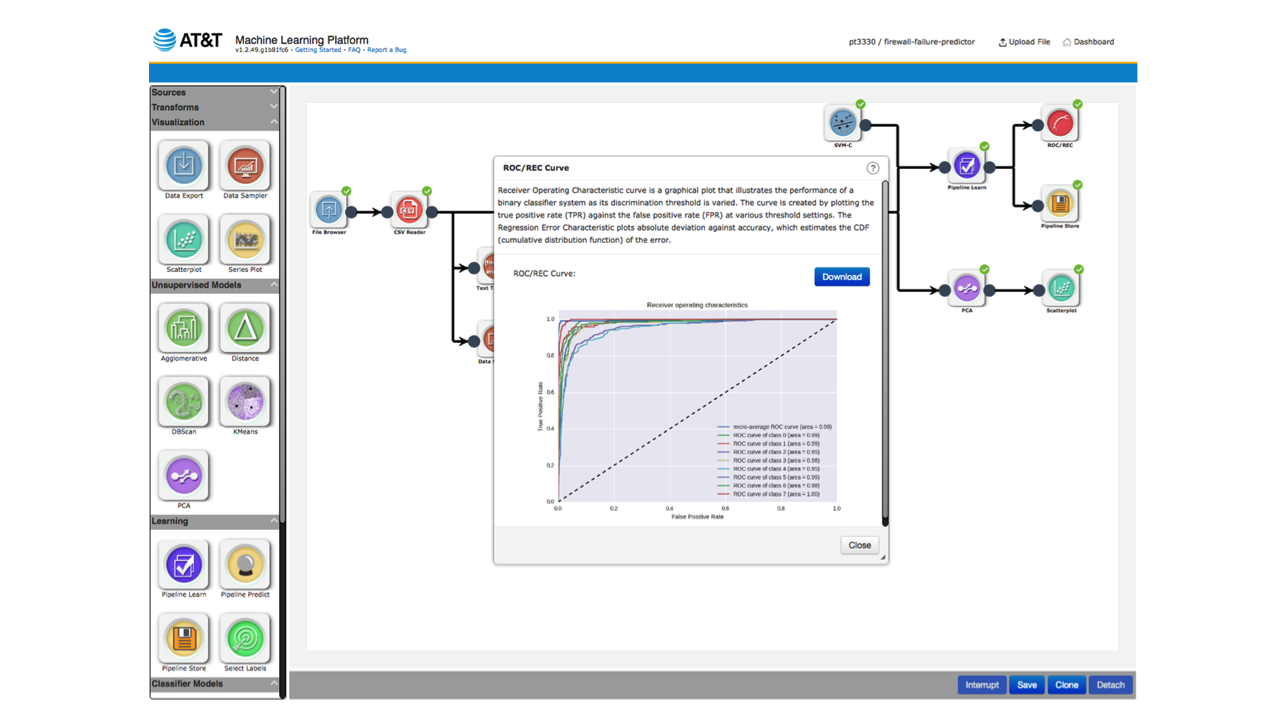
Task: Select the CSV Reader node
Action: click(408, 210)
